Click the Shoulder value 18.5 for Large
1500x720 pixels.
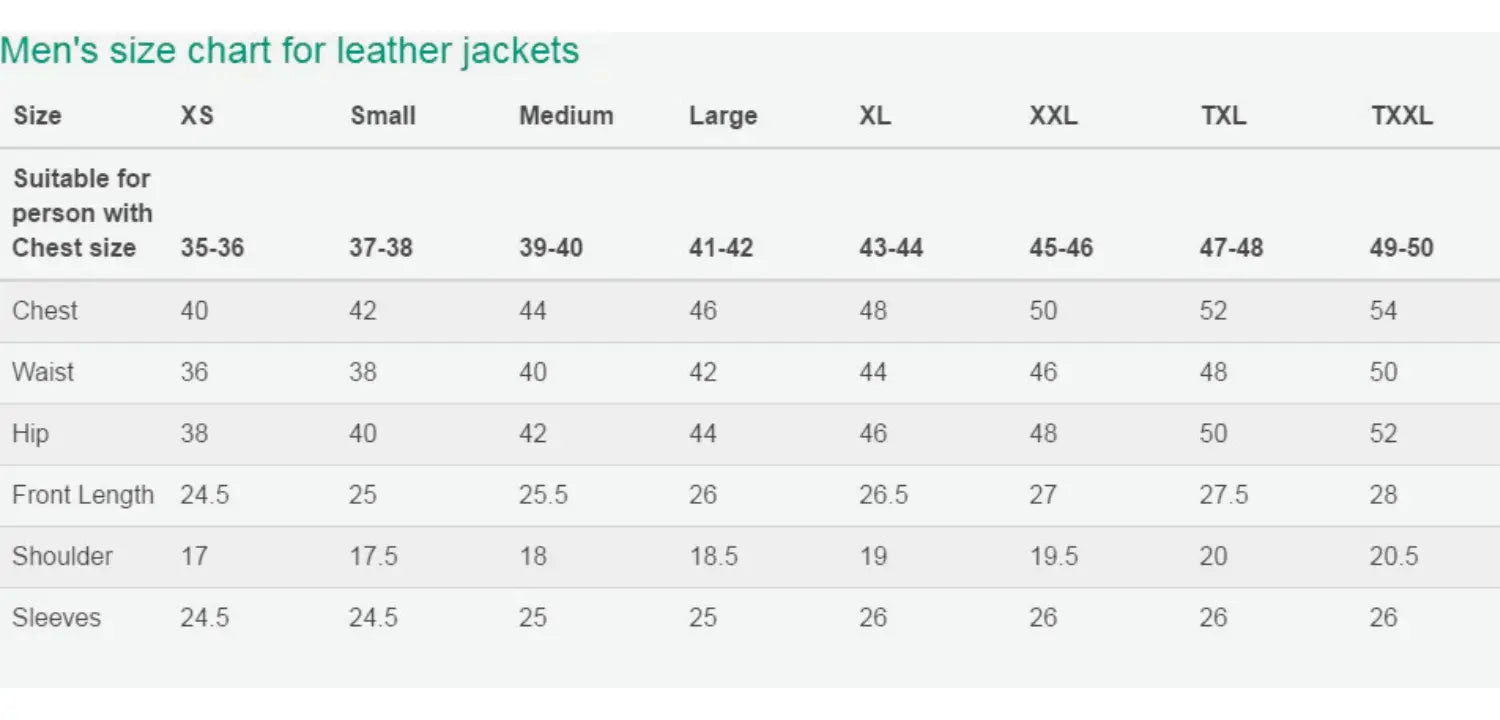pos(713,556)
